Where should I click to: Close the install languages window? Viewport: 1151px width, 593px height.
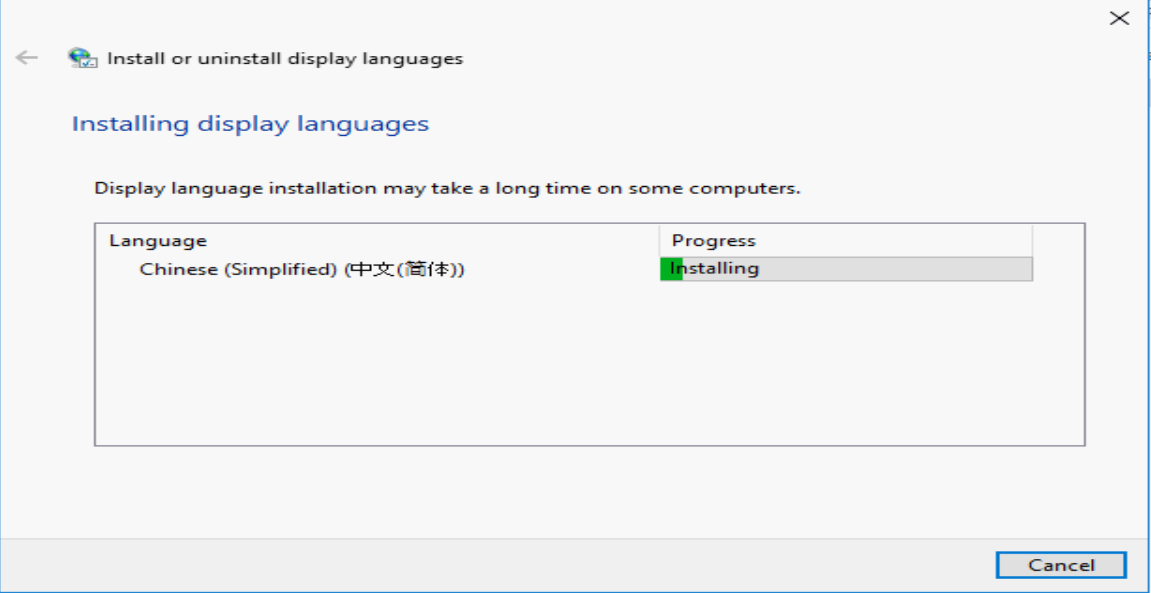pyautogui.click(x=1119, y=19)
